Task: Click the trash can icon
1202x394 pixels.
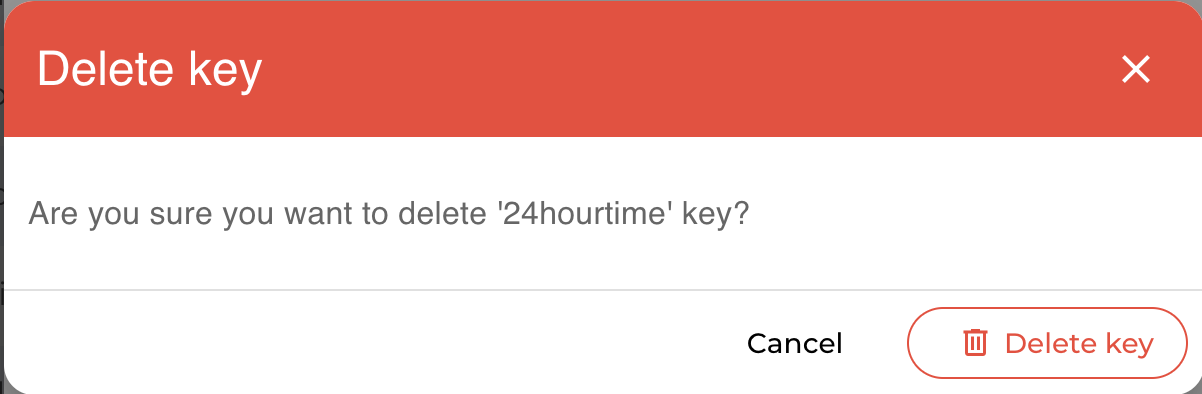Action: [975, 343]
